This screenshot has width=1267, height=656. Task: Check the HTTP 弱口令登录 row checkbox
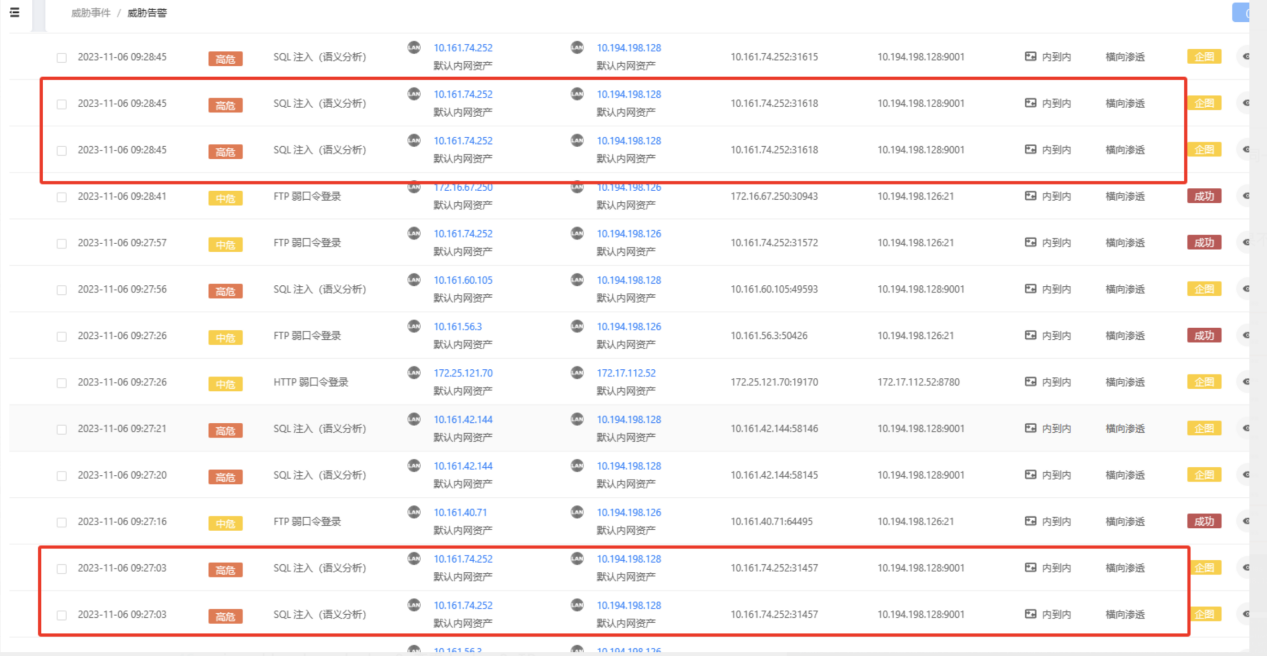pos(62,383)
